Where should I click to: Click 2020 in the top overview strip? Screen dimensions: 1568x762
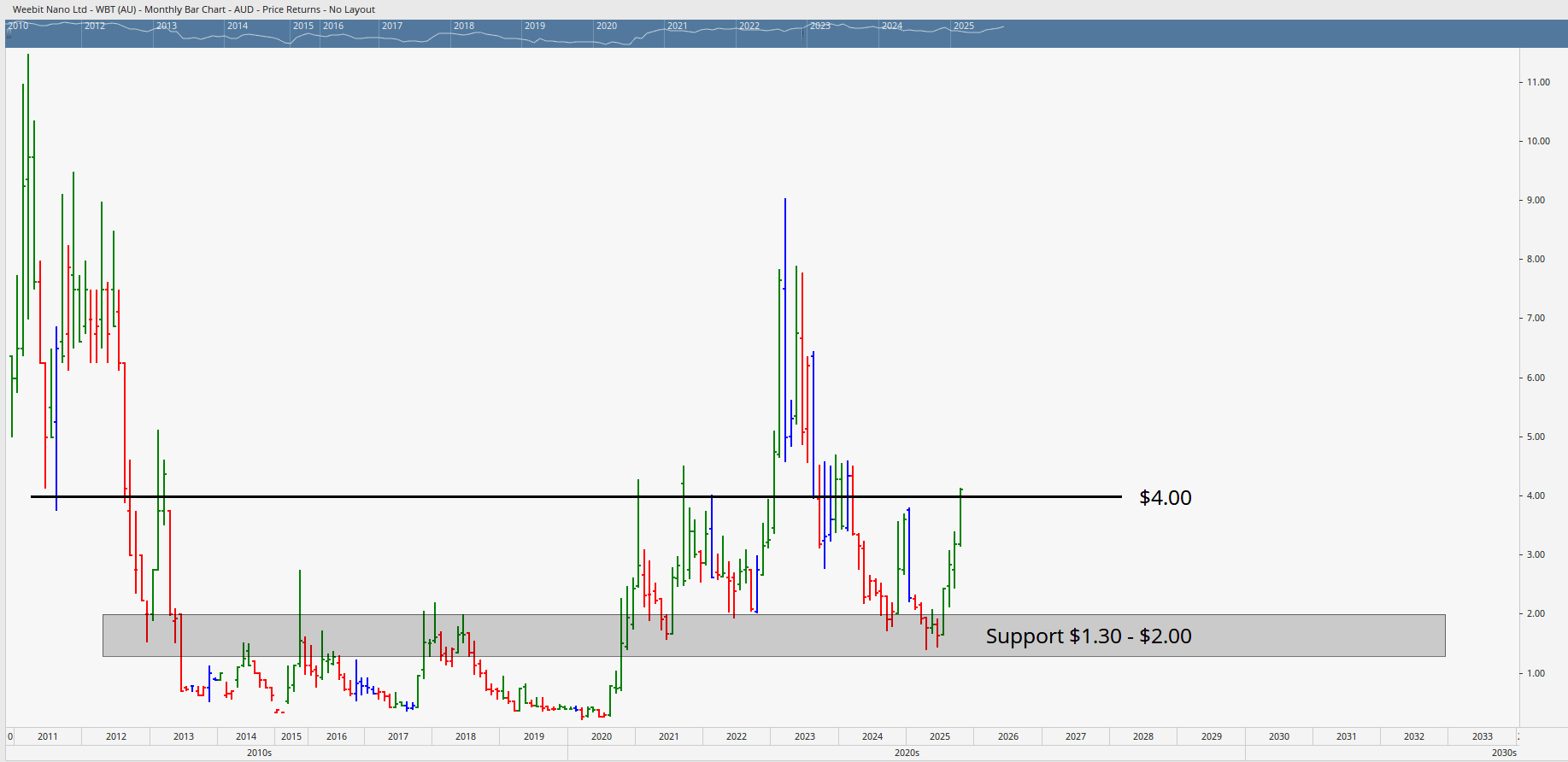pos(607,26)
